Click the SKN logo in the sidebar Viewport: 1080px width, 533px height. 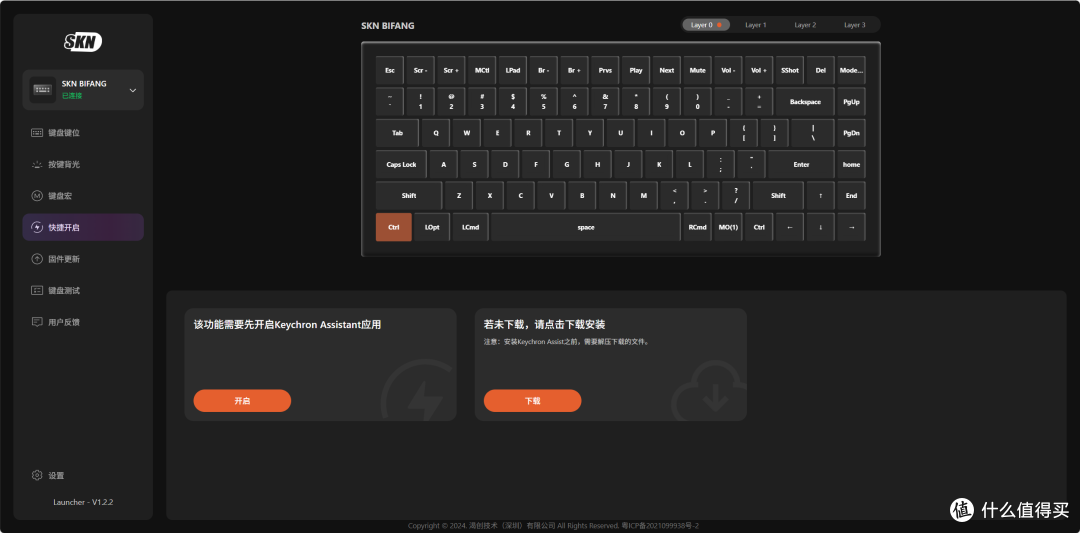pyautogui.click(x=83, y=43)
